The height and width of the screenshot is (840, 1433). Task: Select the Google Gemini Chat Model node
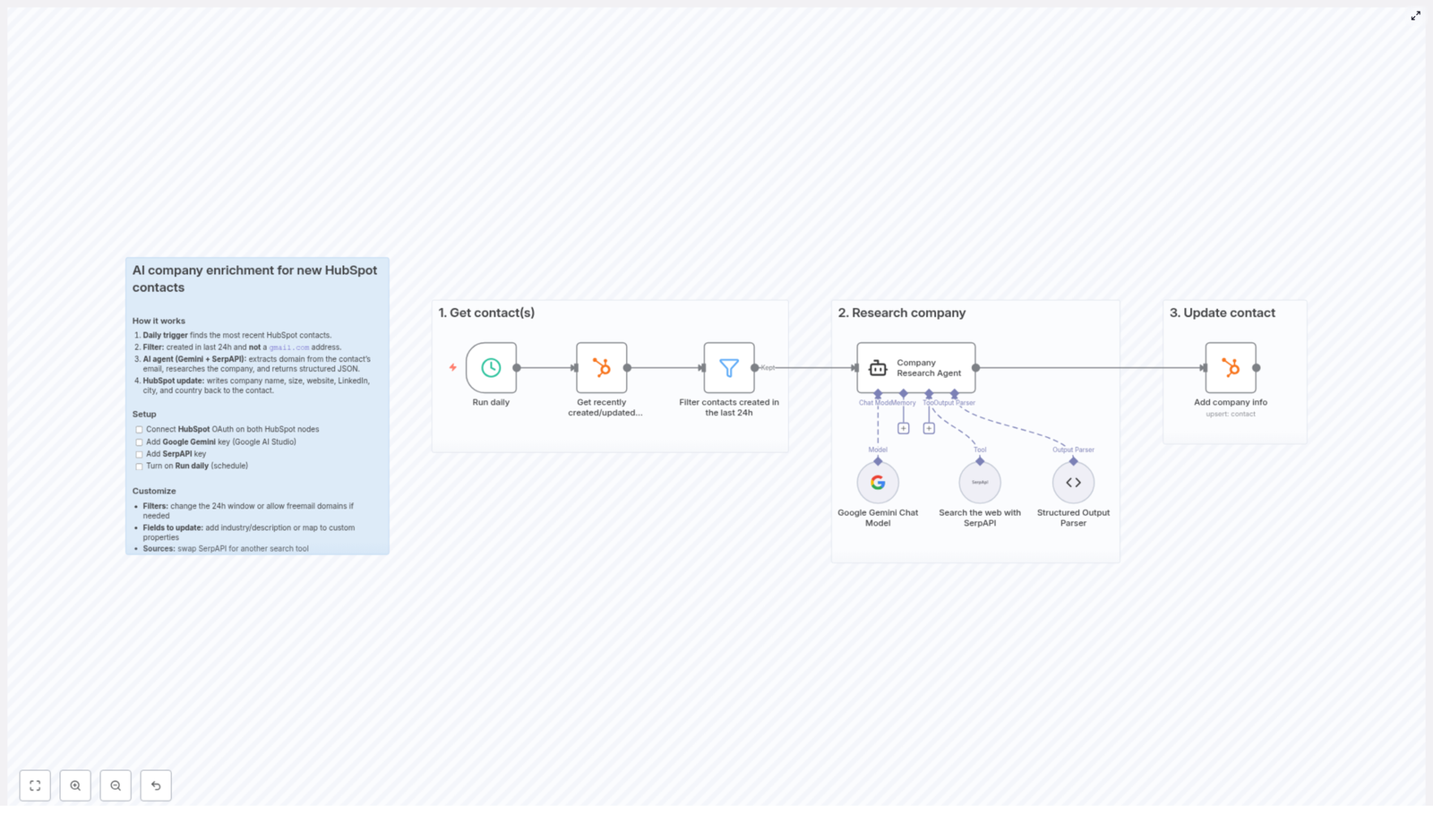[x=878, y=482]
